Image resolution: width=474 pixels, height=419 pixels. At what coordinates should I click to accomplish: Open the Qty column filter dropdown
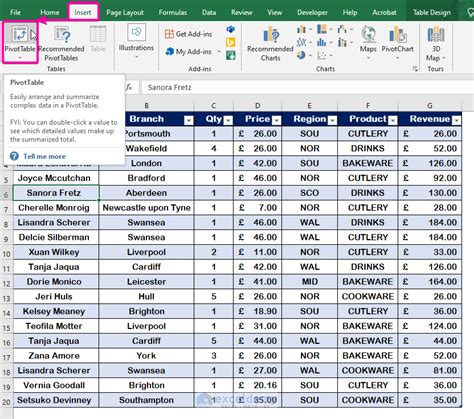[228, 120]
